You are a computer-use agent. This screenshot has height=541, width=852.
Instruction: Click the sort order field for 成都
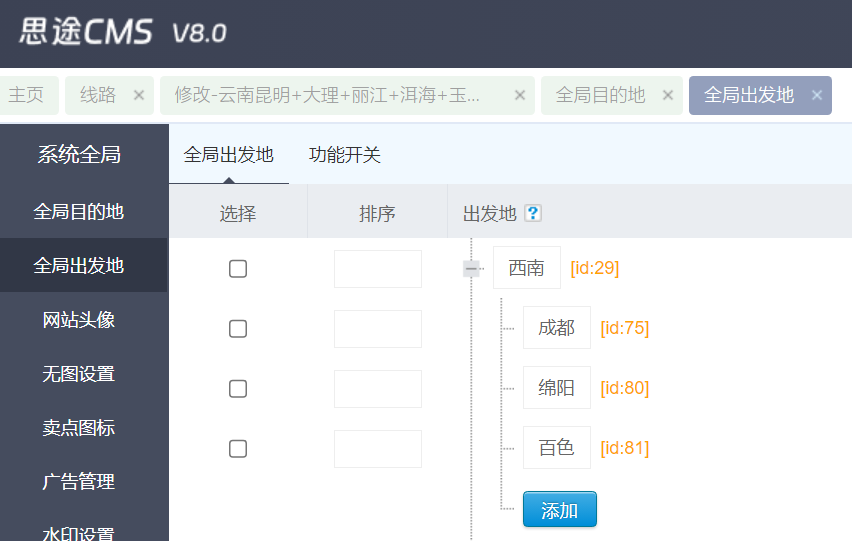pyautogui.click(x=377, y=328)
